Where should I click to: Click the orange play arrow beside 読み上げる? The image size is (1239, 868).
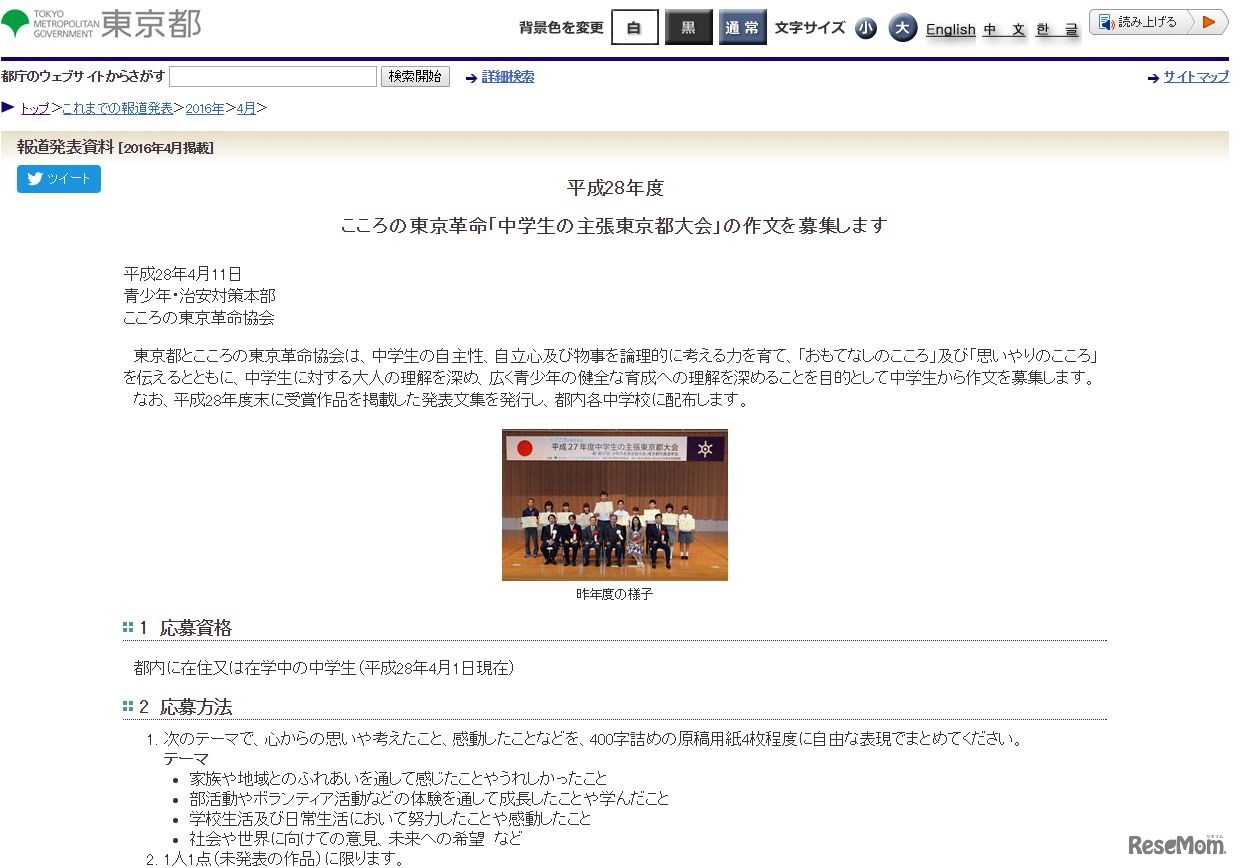1207,20
